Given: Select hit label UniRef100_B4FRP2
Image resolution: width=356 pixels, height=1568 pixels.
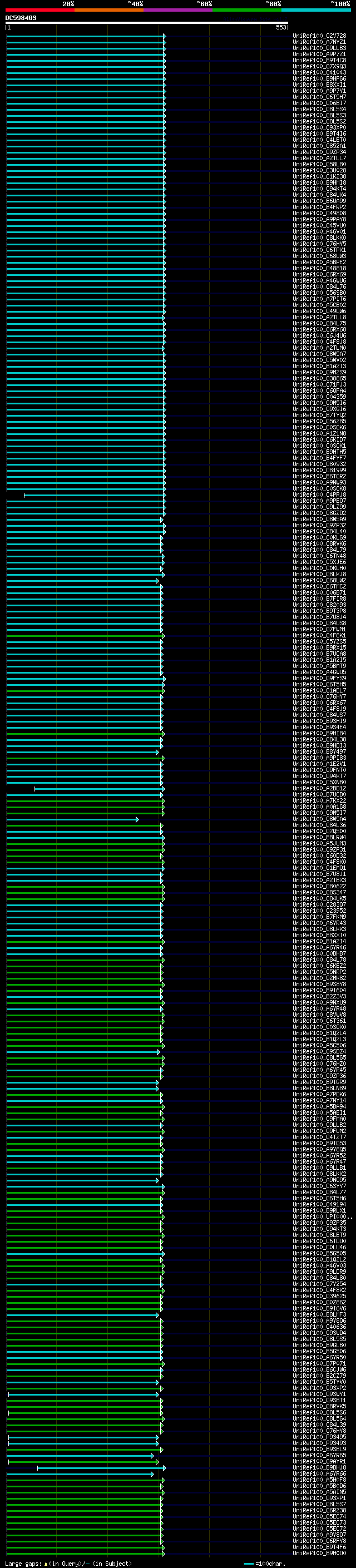Looking at the screenshot, I should tap(319, 207).
